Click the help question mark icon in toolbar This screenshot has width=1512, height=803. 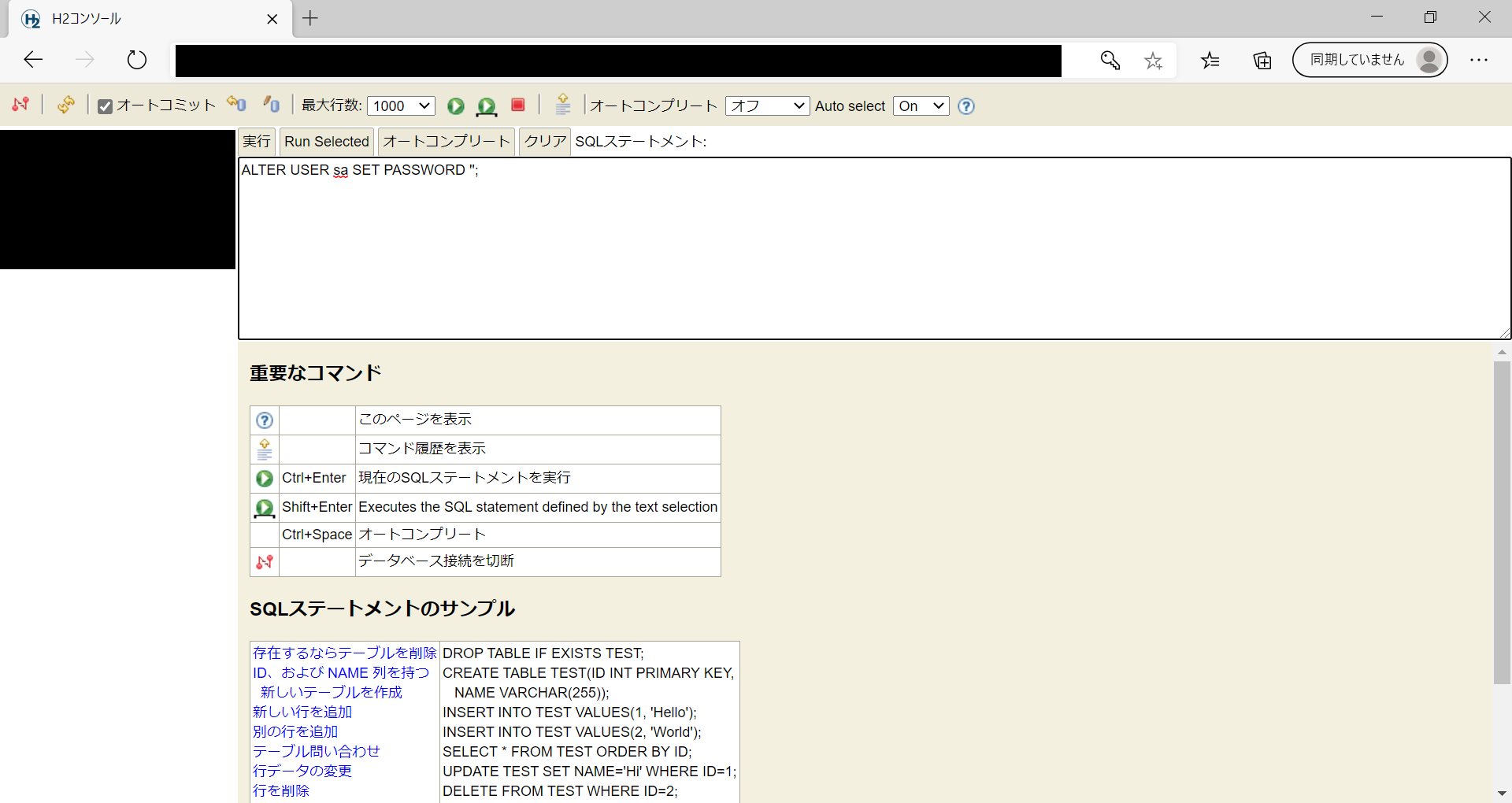[966, 106]
